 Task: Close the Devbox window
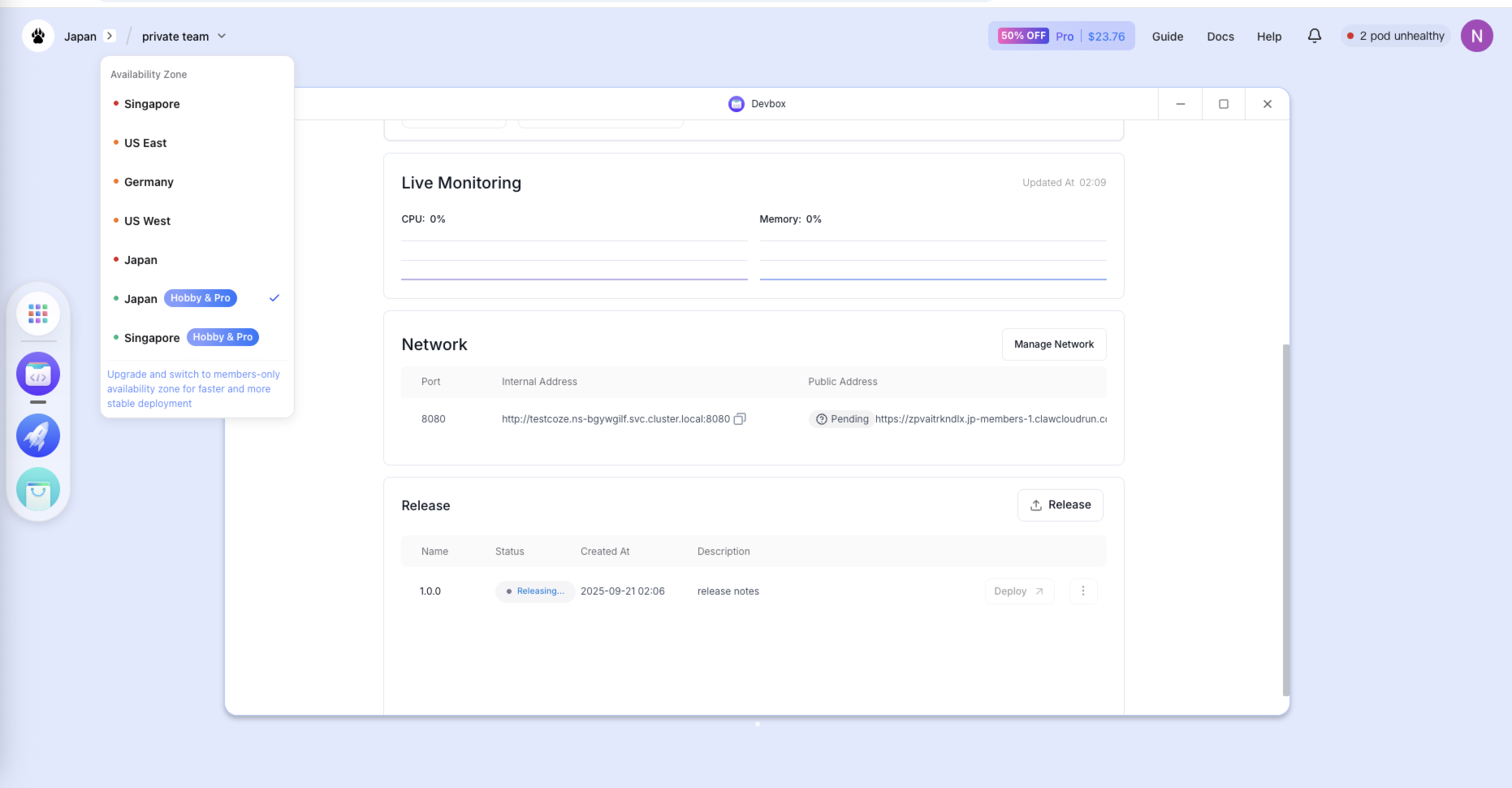1267,104
